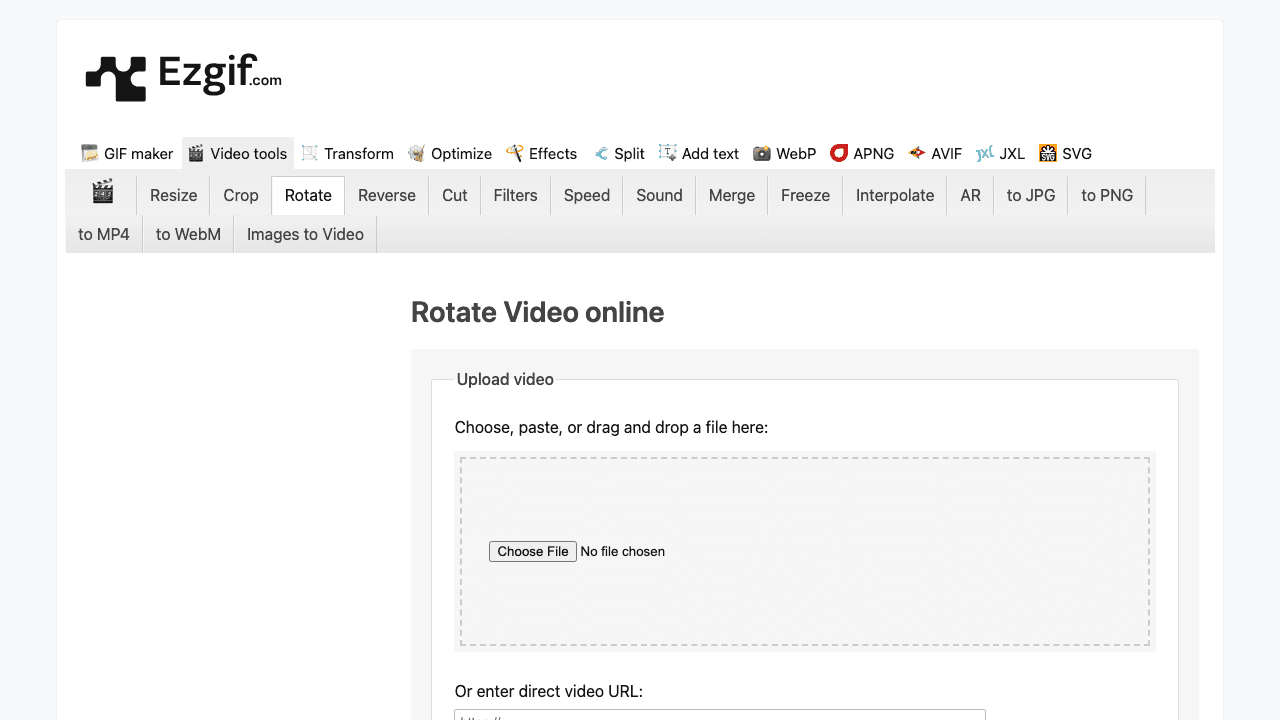Click the direct video URL input field
This screenshot has width=1280, height=720.
719,717
